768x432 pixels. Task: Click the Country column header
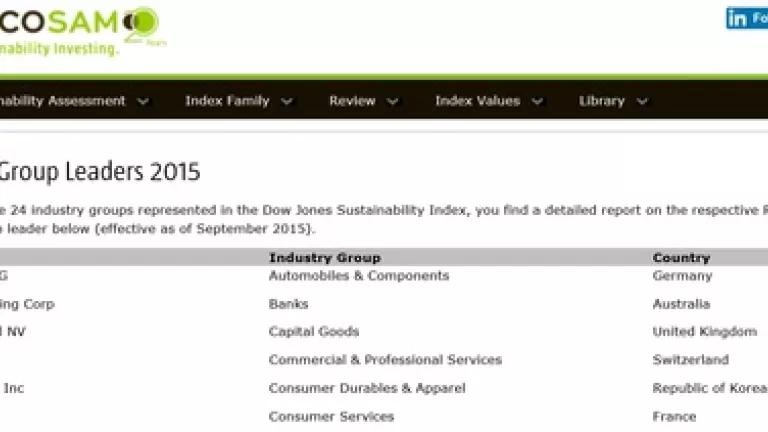[681, 258]
